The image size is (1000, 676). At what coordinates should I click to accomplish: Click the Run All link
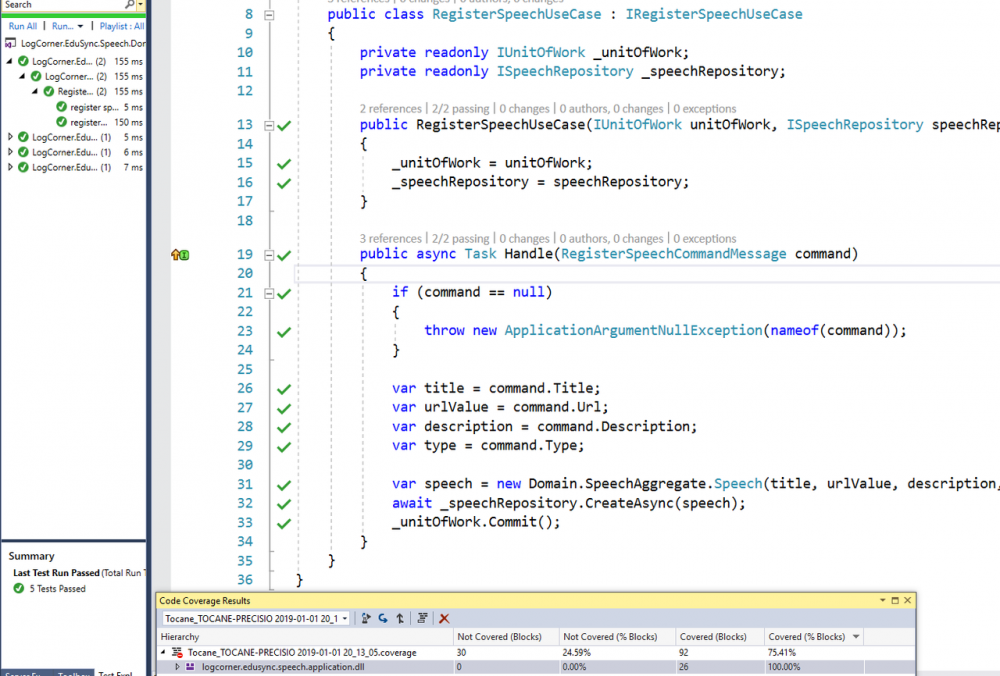point(23,26)
